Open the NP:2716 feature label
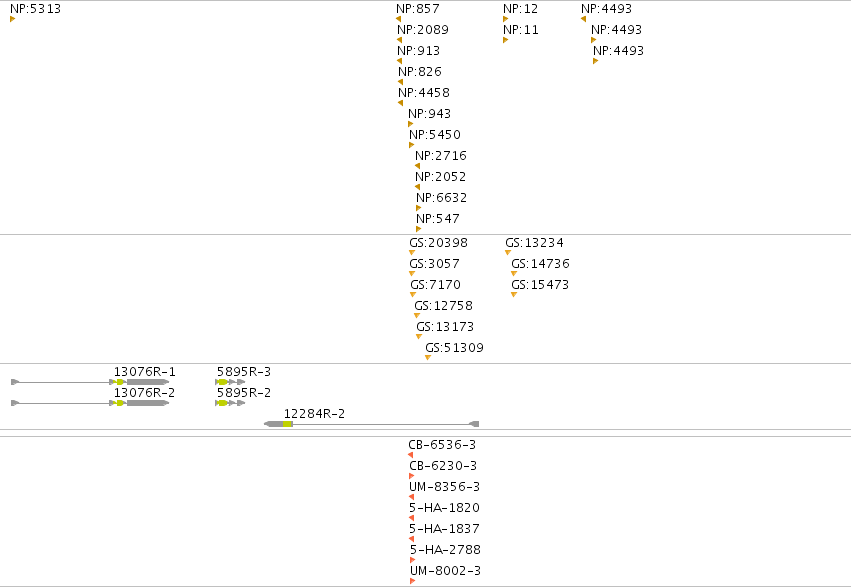Screen dimensions: 851x587 (x=441, y=156)
